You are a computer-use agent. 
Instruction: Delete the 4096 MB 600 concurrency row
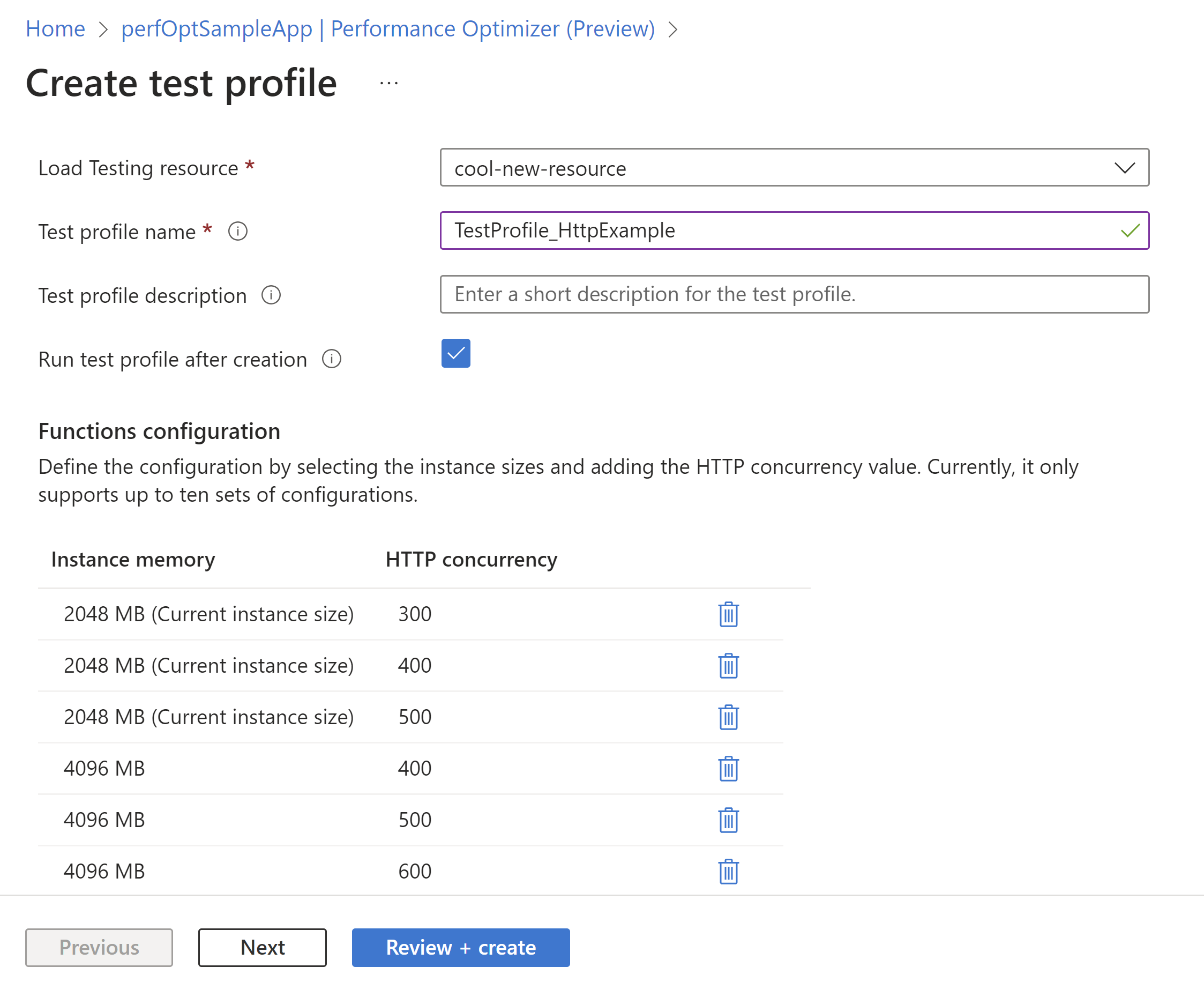click(728, 872)
